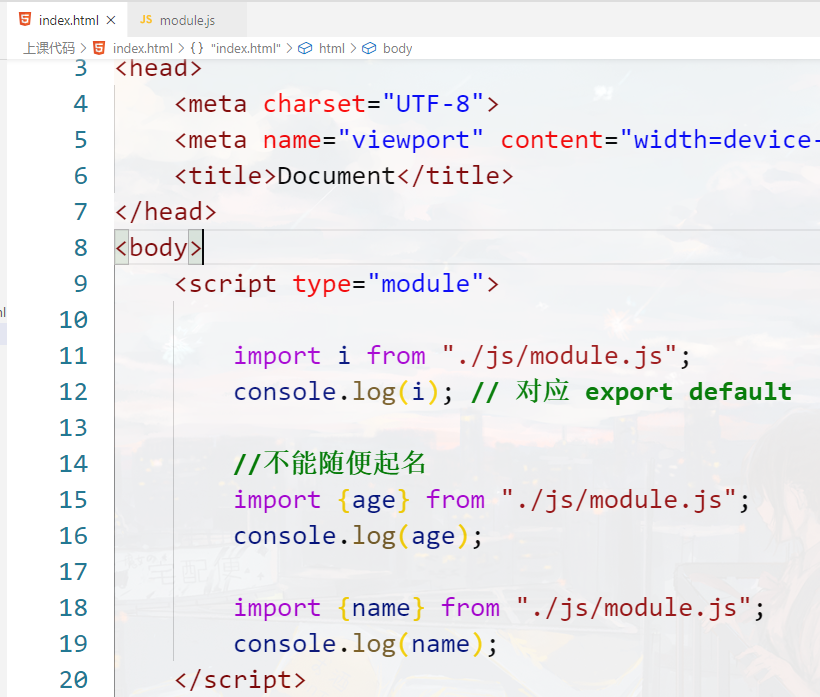
Task: Click the 对应 export default comment
Action: coord(631,392)
